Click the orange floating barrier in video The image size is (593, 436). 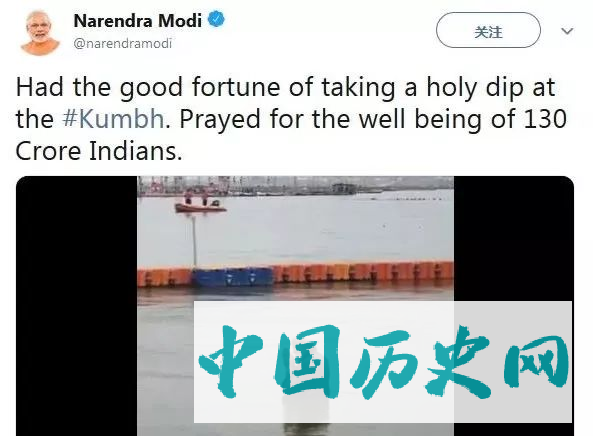click(363, 272)
